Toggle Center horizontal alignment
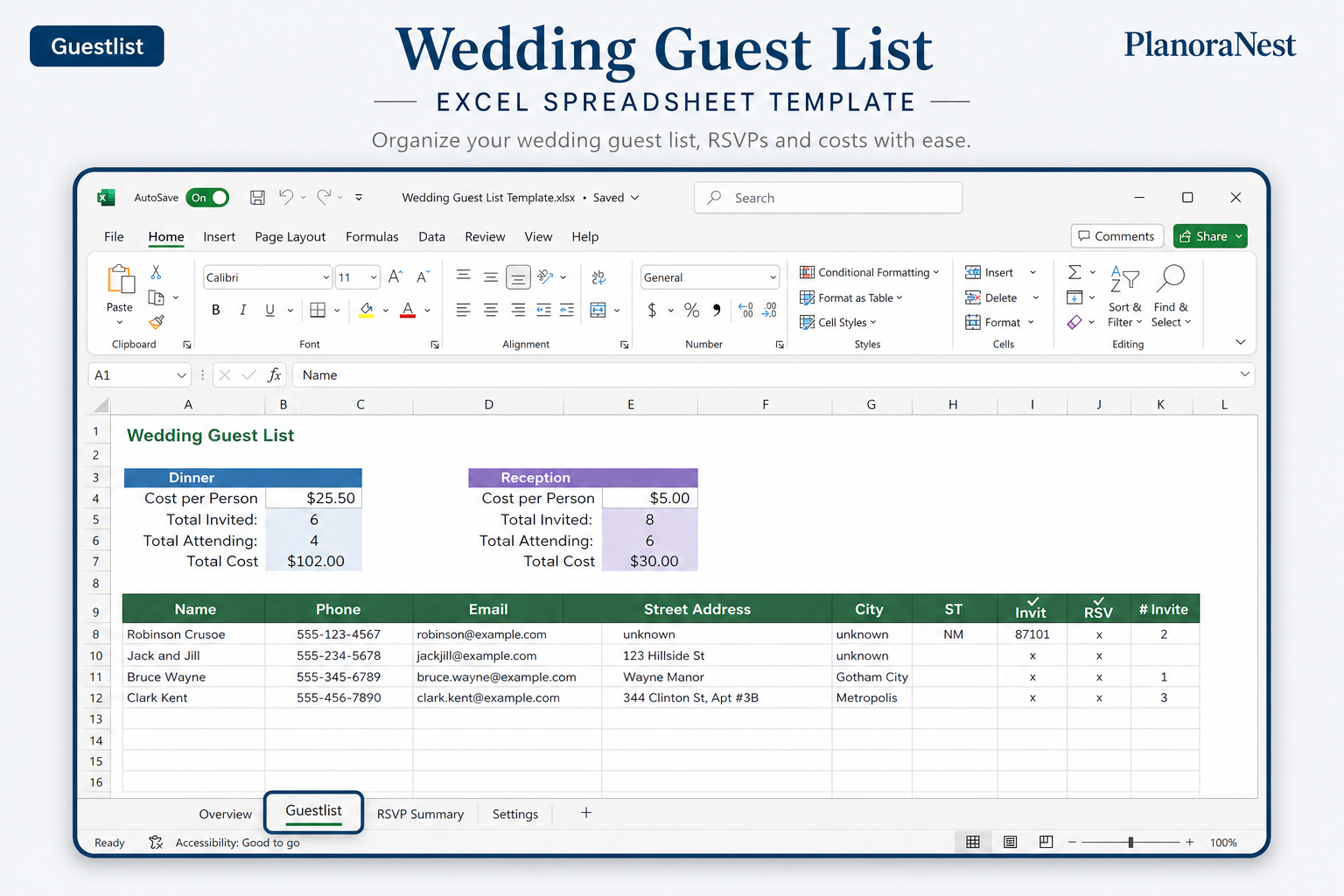 click(x=491, y=310)
